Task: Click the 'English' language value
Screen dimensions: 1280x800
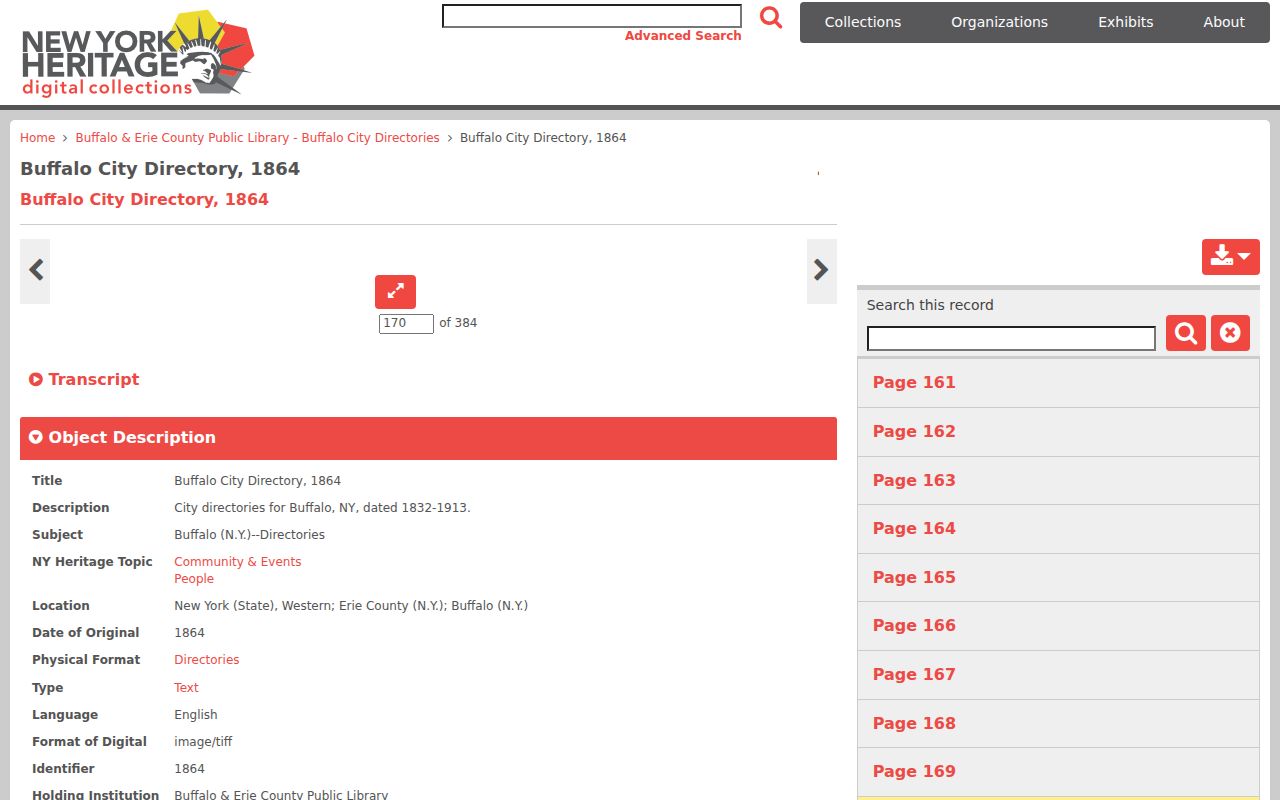Action: click(x=196, y=715)
